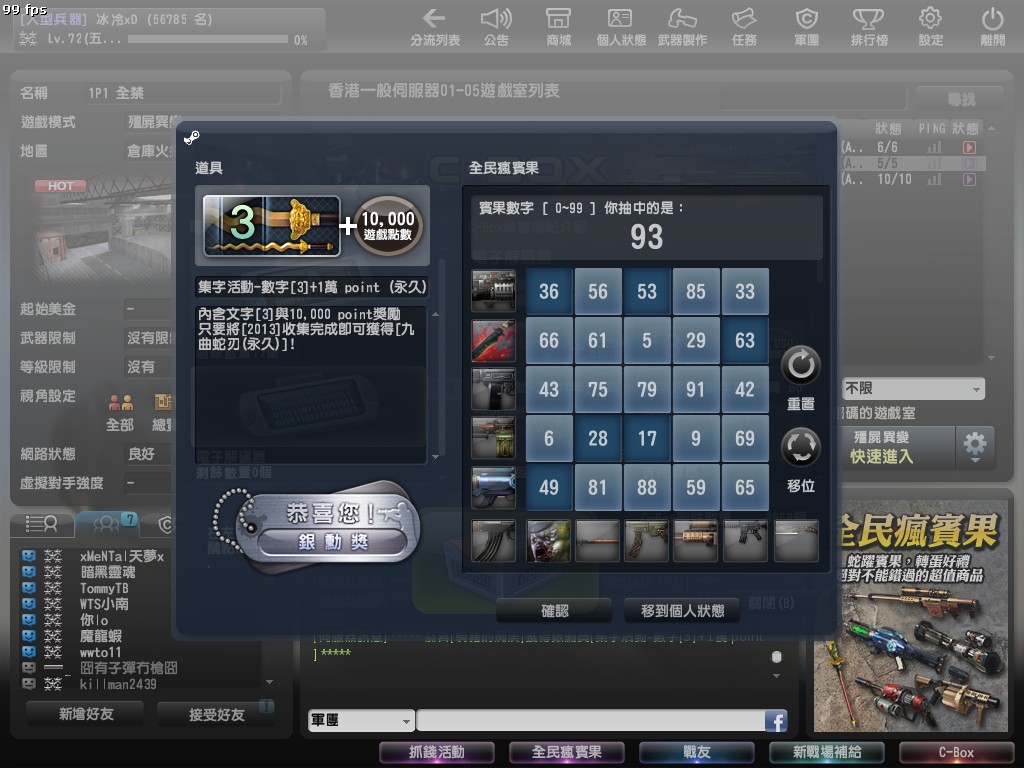Open the 任務 missions icon
This screenshot has width=1024, height=768.
coord(744,27)
